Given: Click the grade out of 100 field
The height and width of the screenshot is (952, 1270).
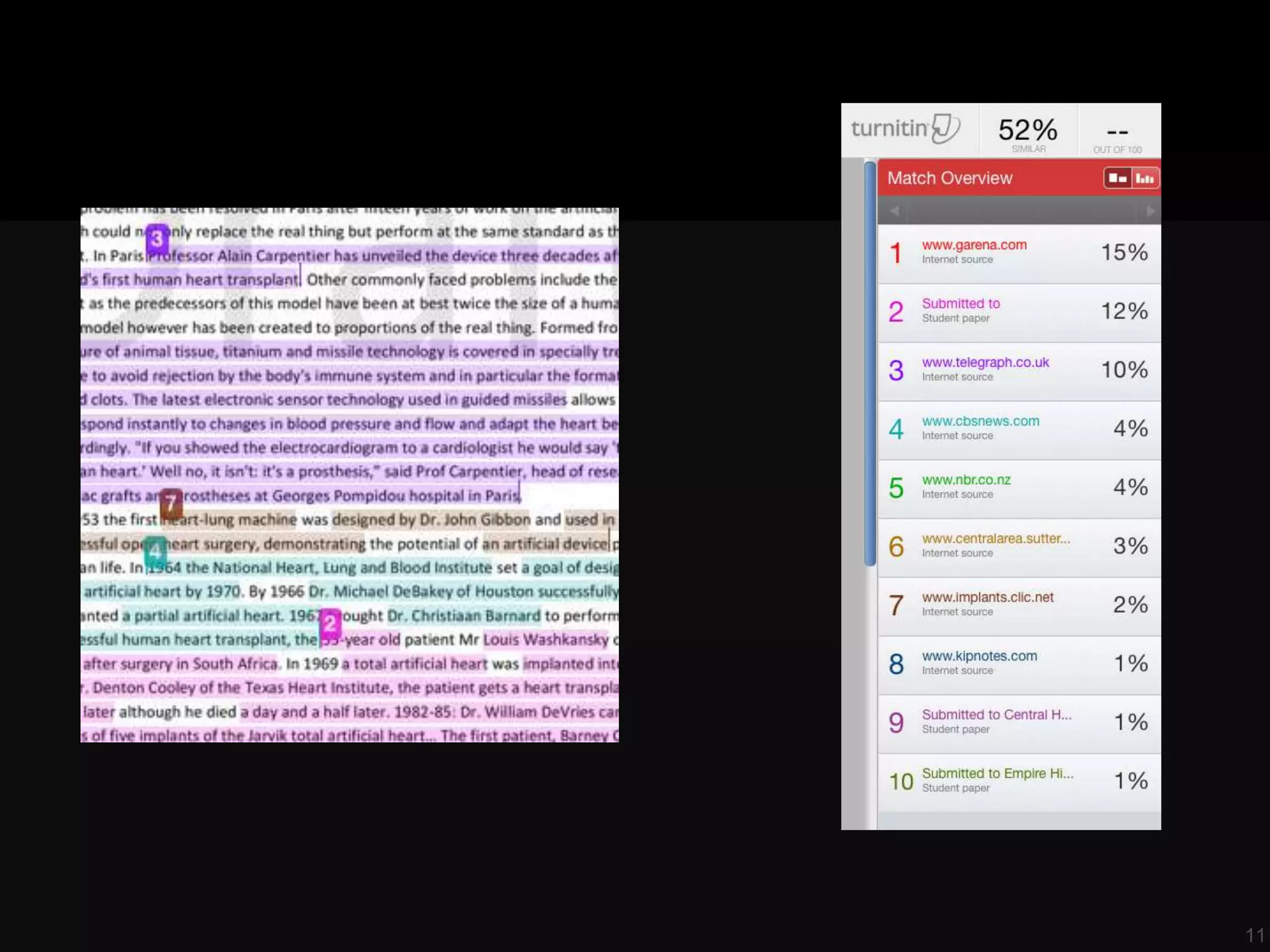Looking at the screenshot, I should [x=1117, y=133].
